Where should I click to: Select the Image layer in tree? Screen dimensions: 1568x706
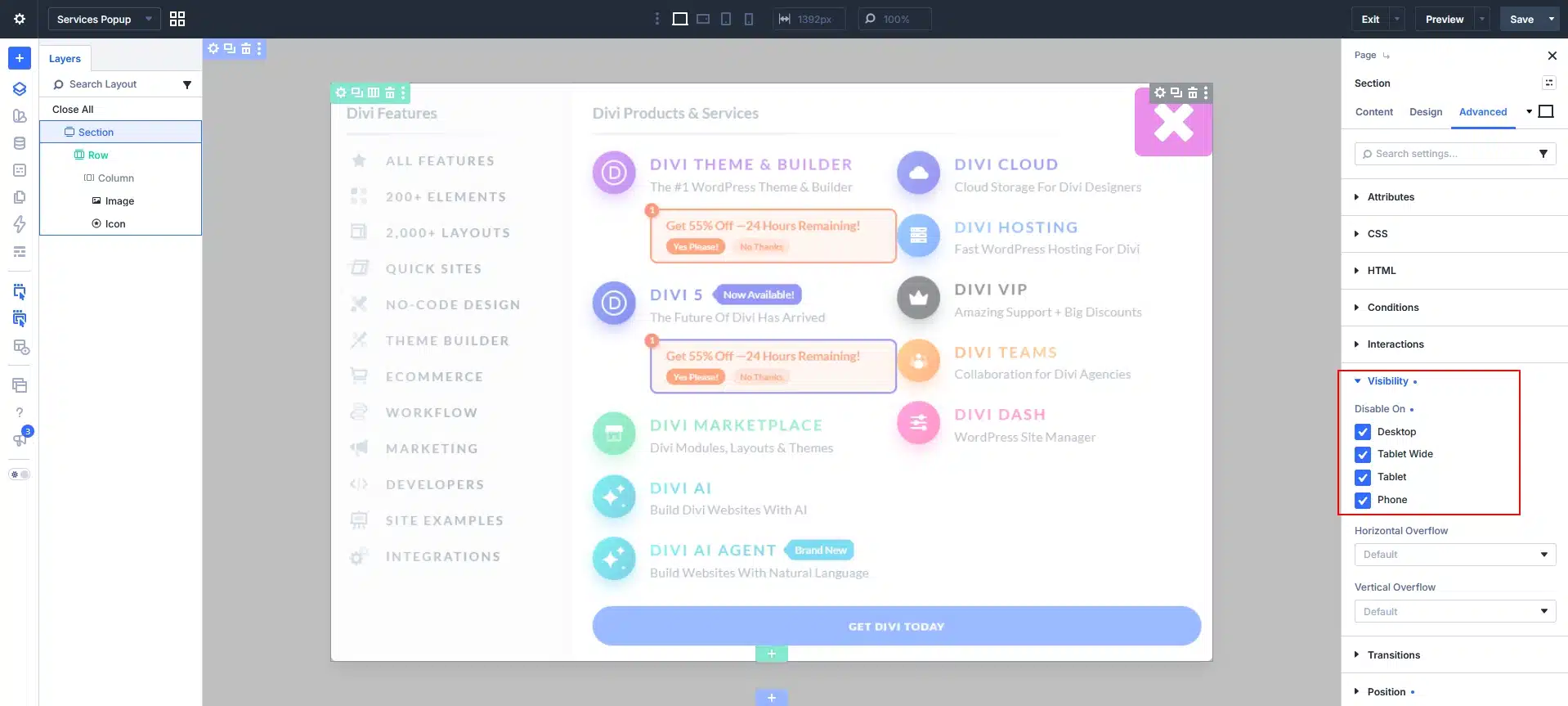120,201
